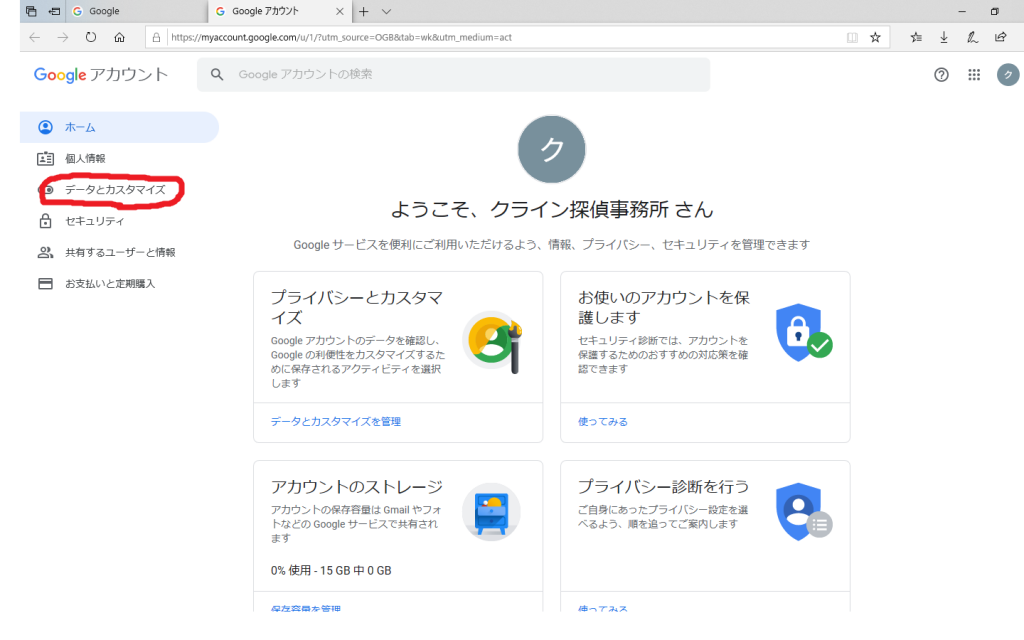Add this page to favorites star
The width and height of the screenshot is (1024, 640).
875,37
